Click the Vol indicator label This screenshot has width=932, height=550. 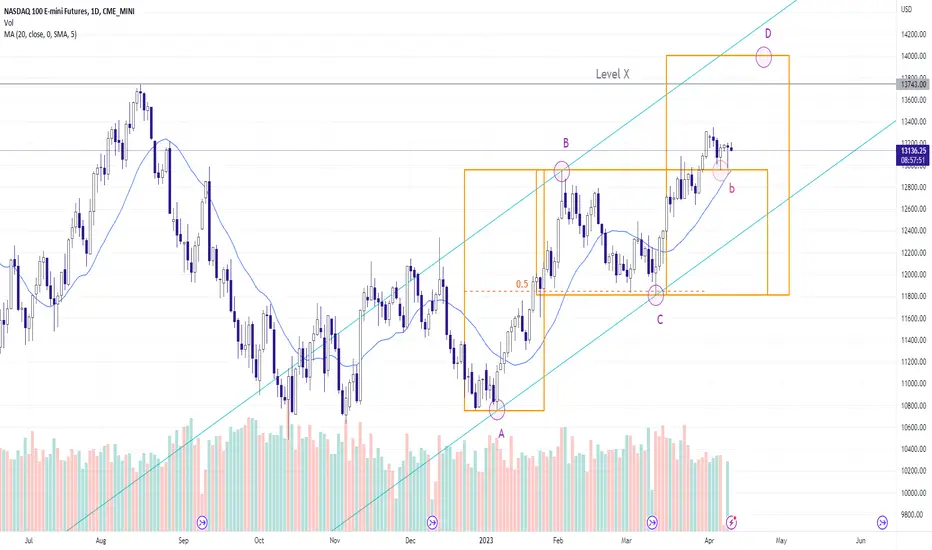coord(8,23)
